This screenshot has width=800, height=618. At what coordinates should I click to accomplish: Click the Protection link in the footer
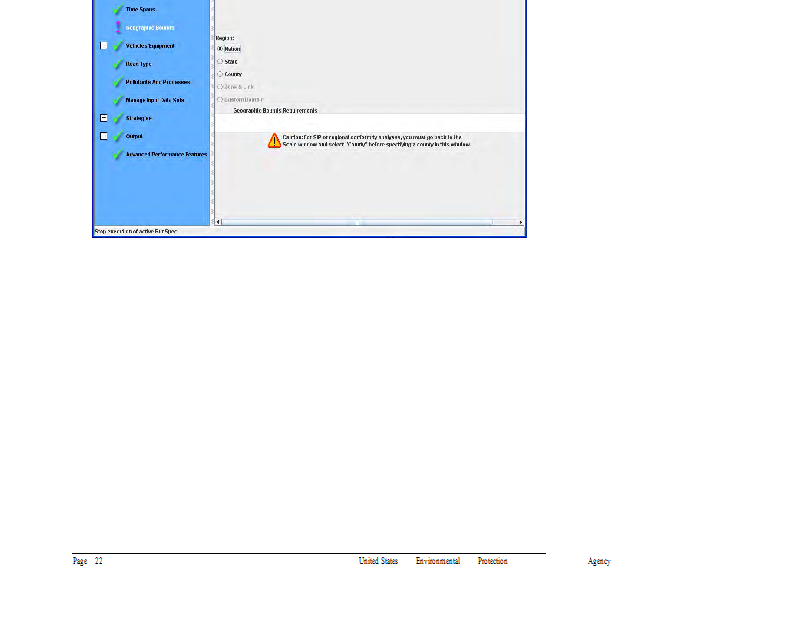point(492,561)
